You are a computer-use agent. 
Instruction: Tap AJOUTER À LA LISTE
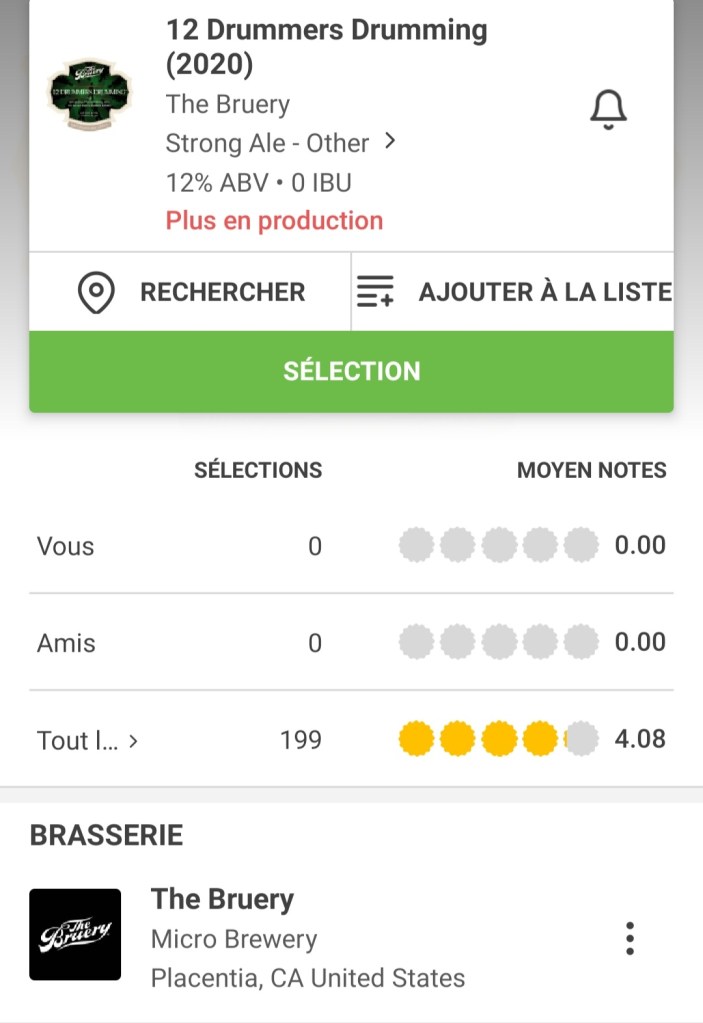[544, 292]
